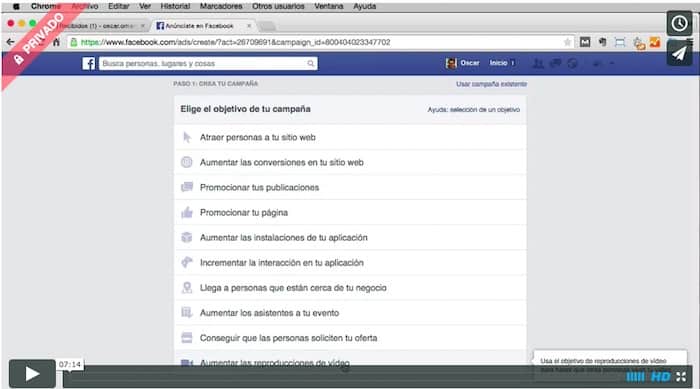Open the Ventana menu
700x389 pixels.
(329, 6)
